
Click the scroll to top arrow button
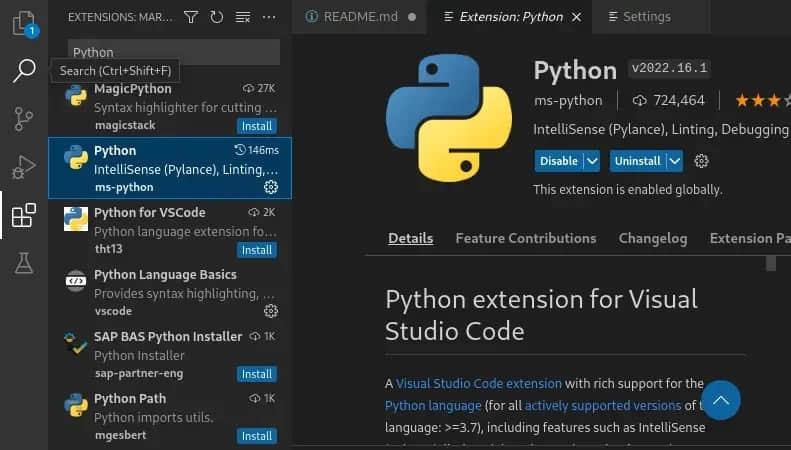(x=720, y=400)
